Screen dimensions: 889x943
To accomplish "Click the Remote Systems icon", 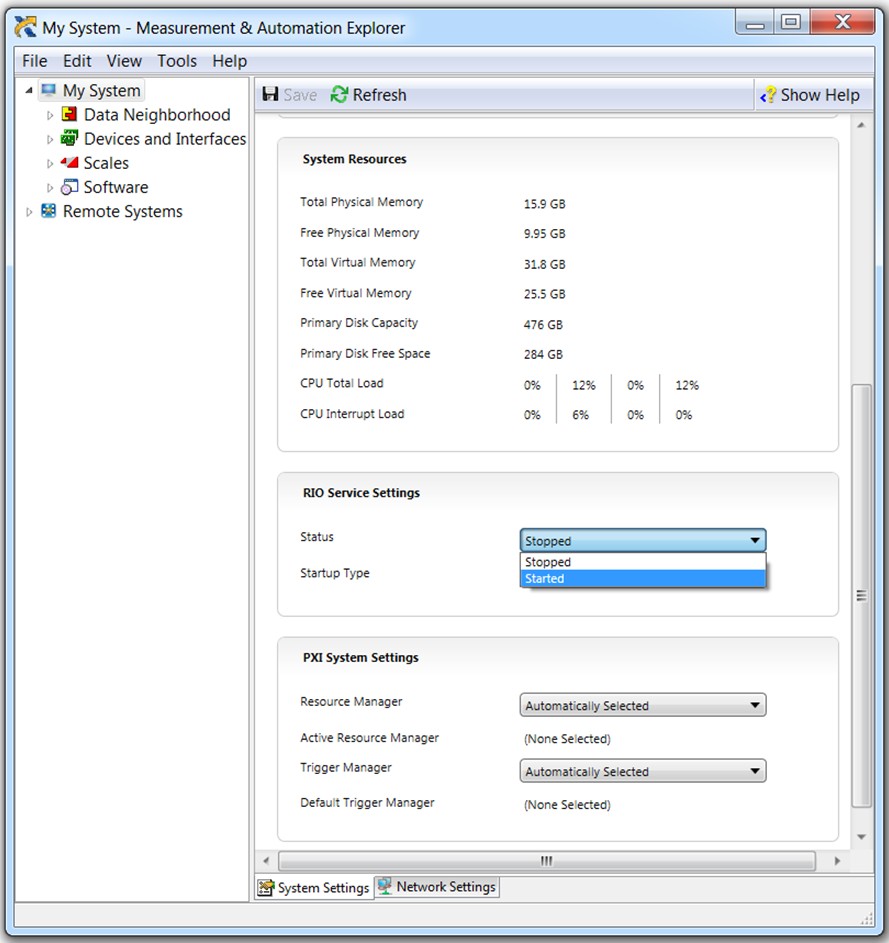I will (x=49, y=211).
